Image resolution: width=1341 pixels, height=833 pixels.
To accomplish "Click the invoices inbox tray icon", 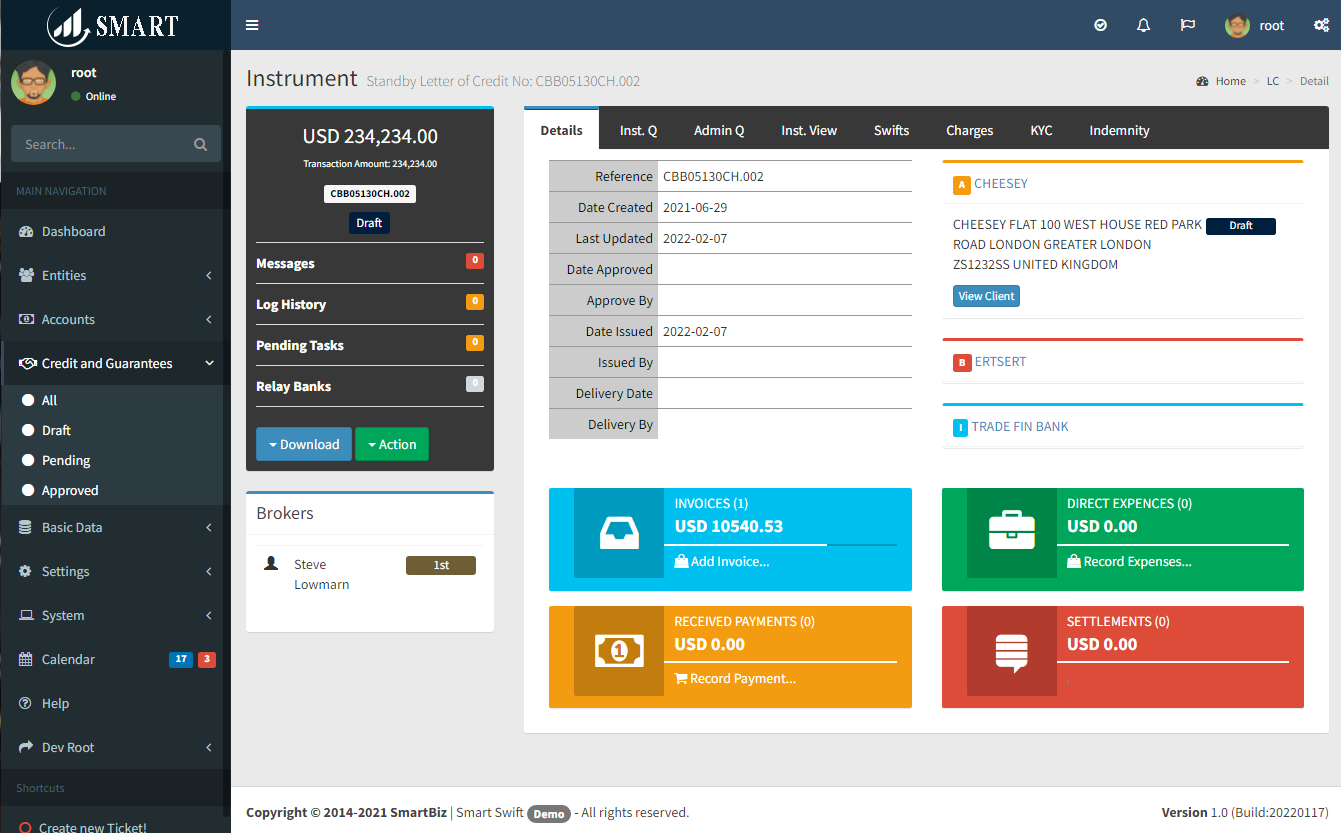I will [x=618, y=533].
